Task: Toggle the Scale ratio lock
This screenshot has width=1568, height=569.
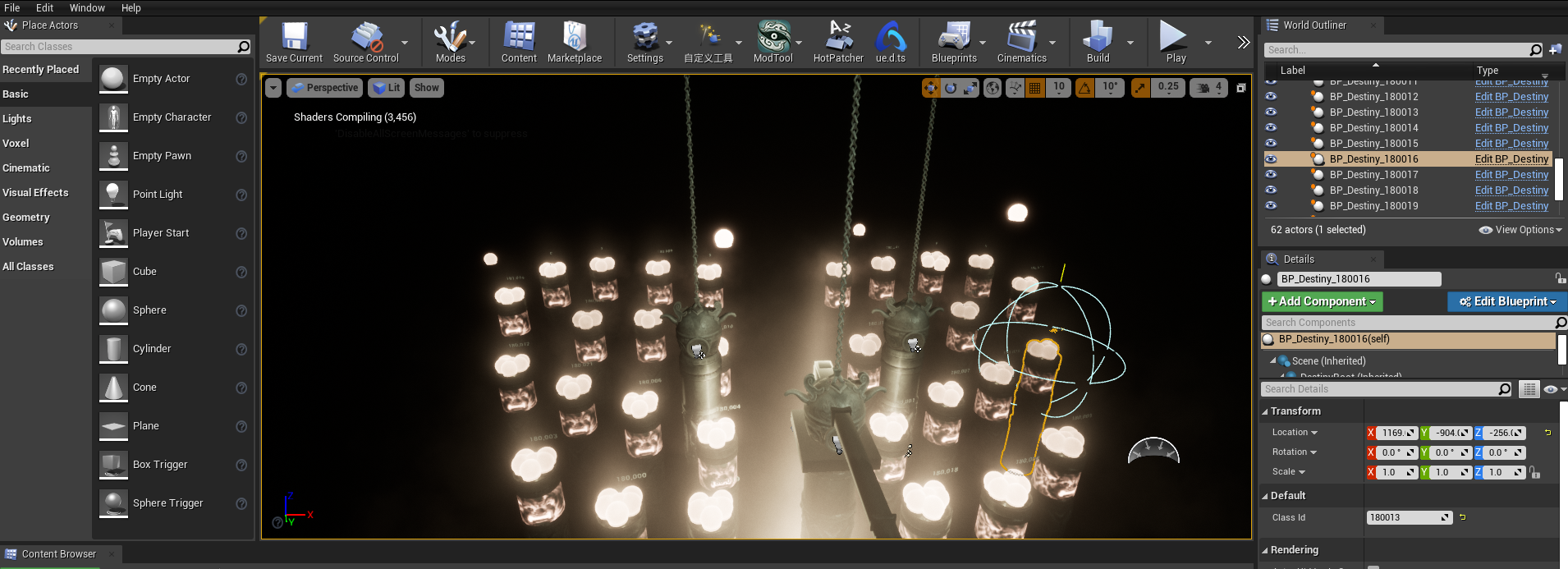Action: pyautogui.click(x=1535, y=473)
